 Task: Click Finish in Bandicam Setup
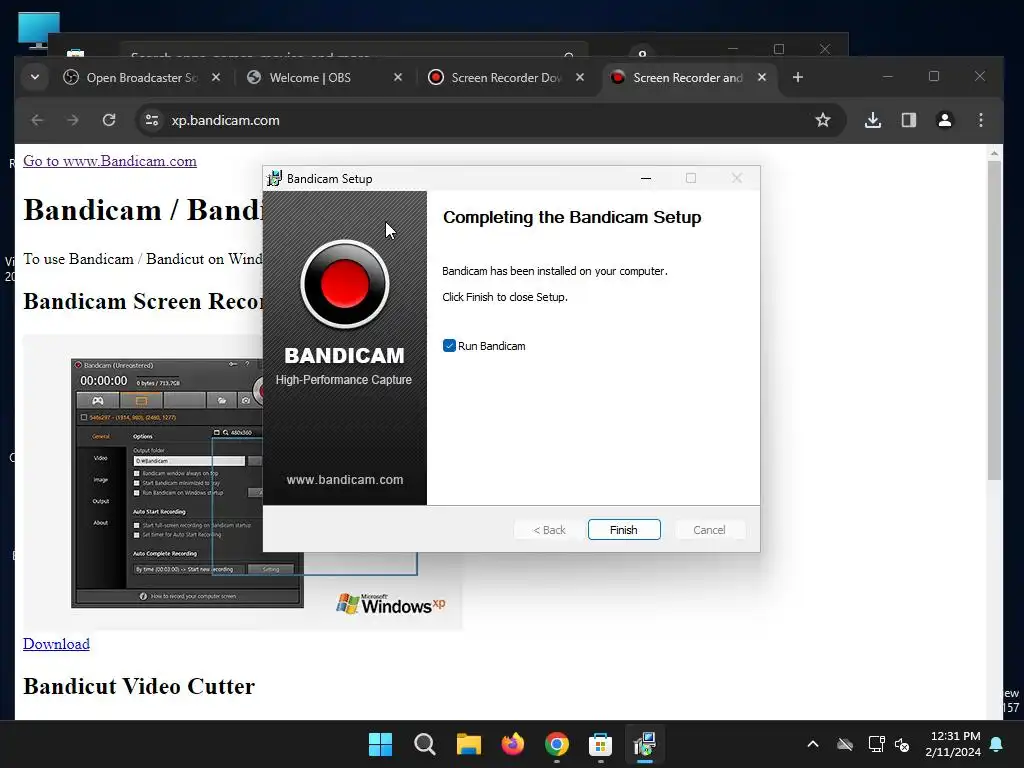click(624, 530)
